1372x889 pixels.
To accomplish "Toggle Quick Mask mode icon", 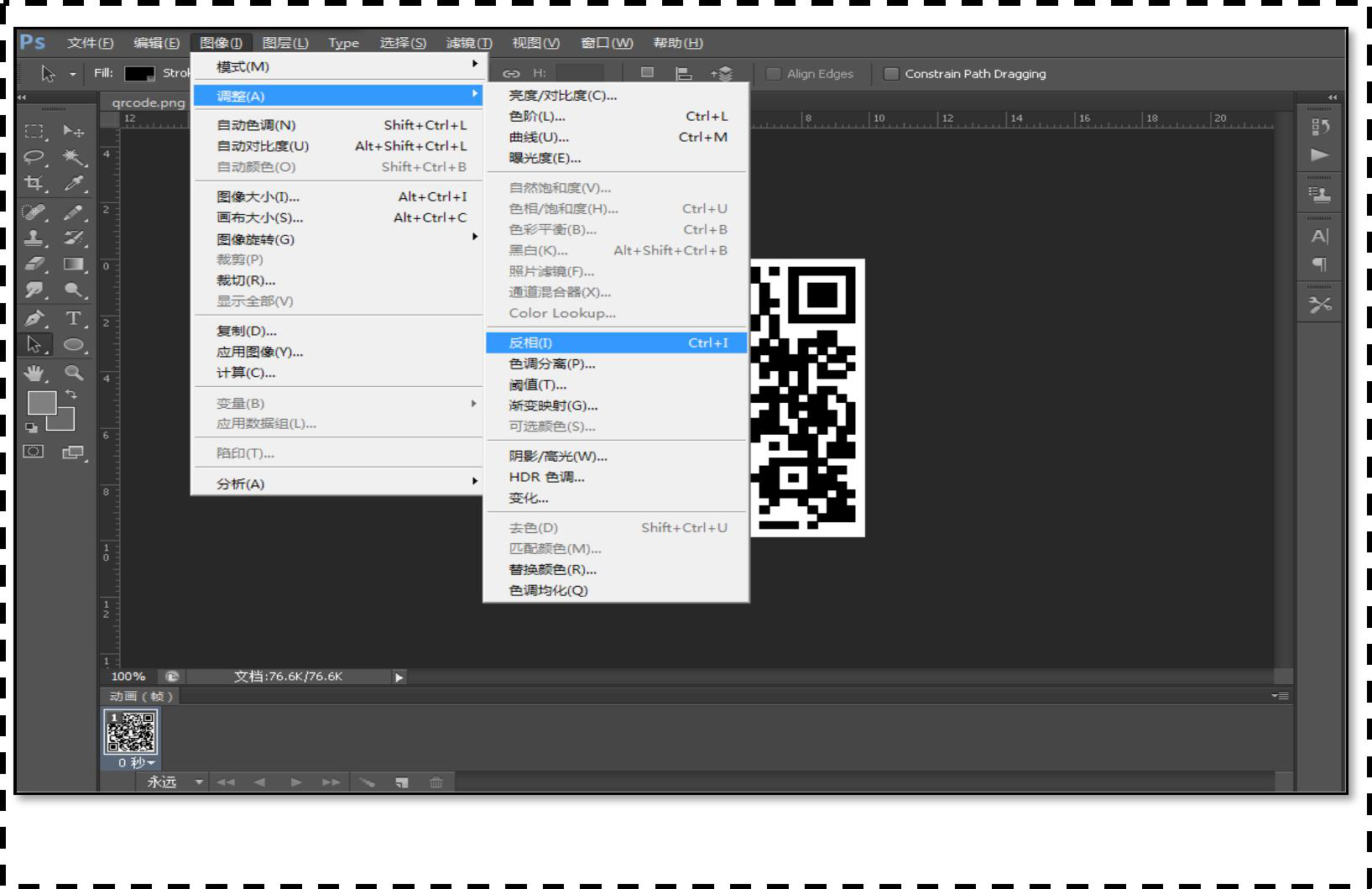I will click(x=34, y=452).
